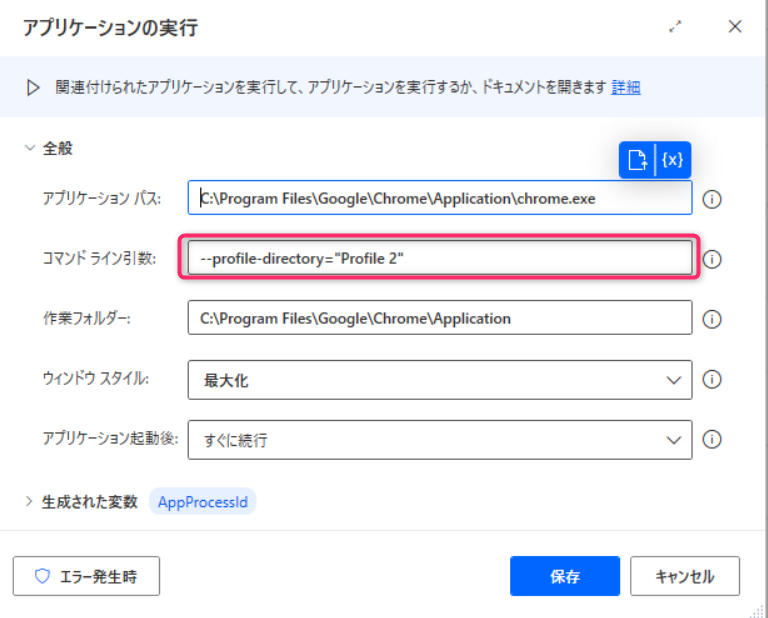Click the アプリケーション起動後 label
This screenshot has height=618, width=768.
point(110,438)
